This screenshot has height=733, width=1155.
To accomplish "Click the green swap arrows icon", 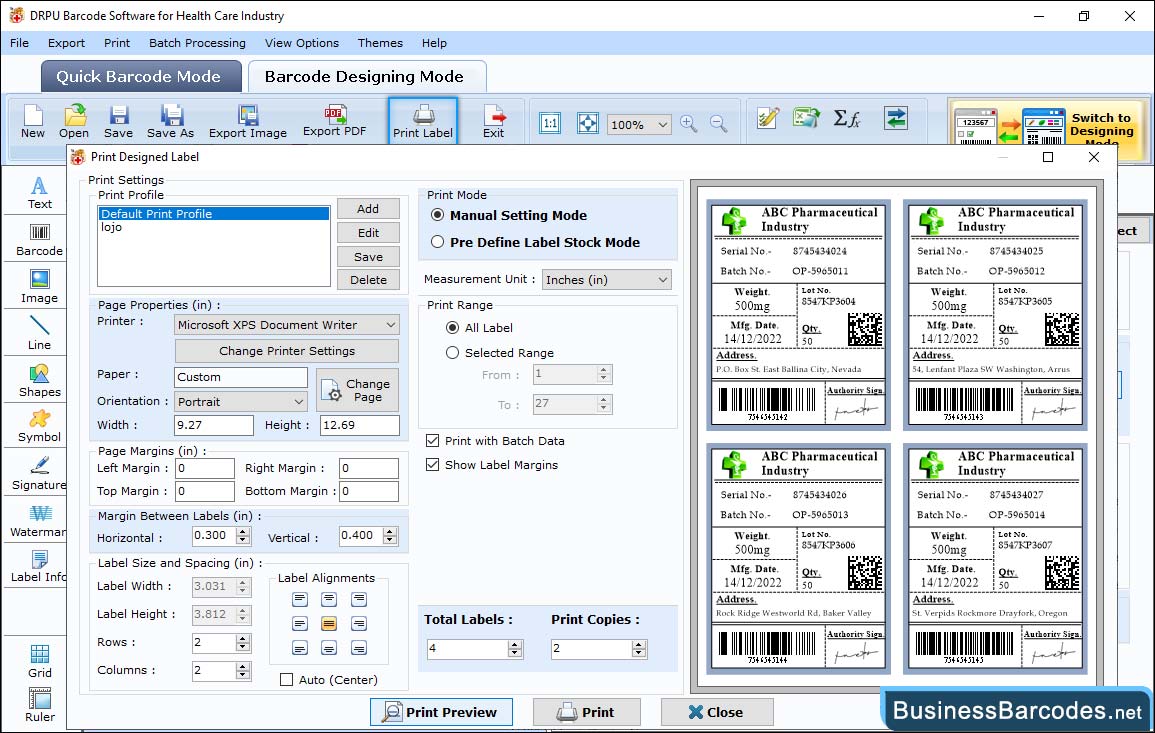I will [896, 118].
